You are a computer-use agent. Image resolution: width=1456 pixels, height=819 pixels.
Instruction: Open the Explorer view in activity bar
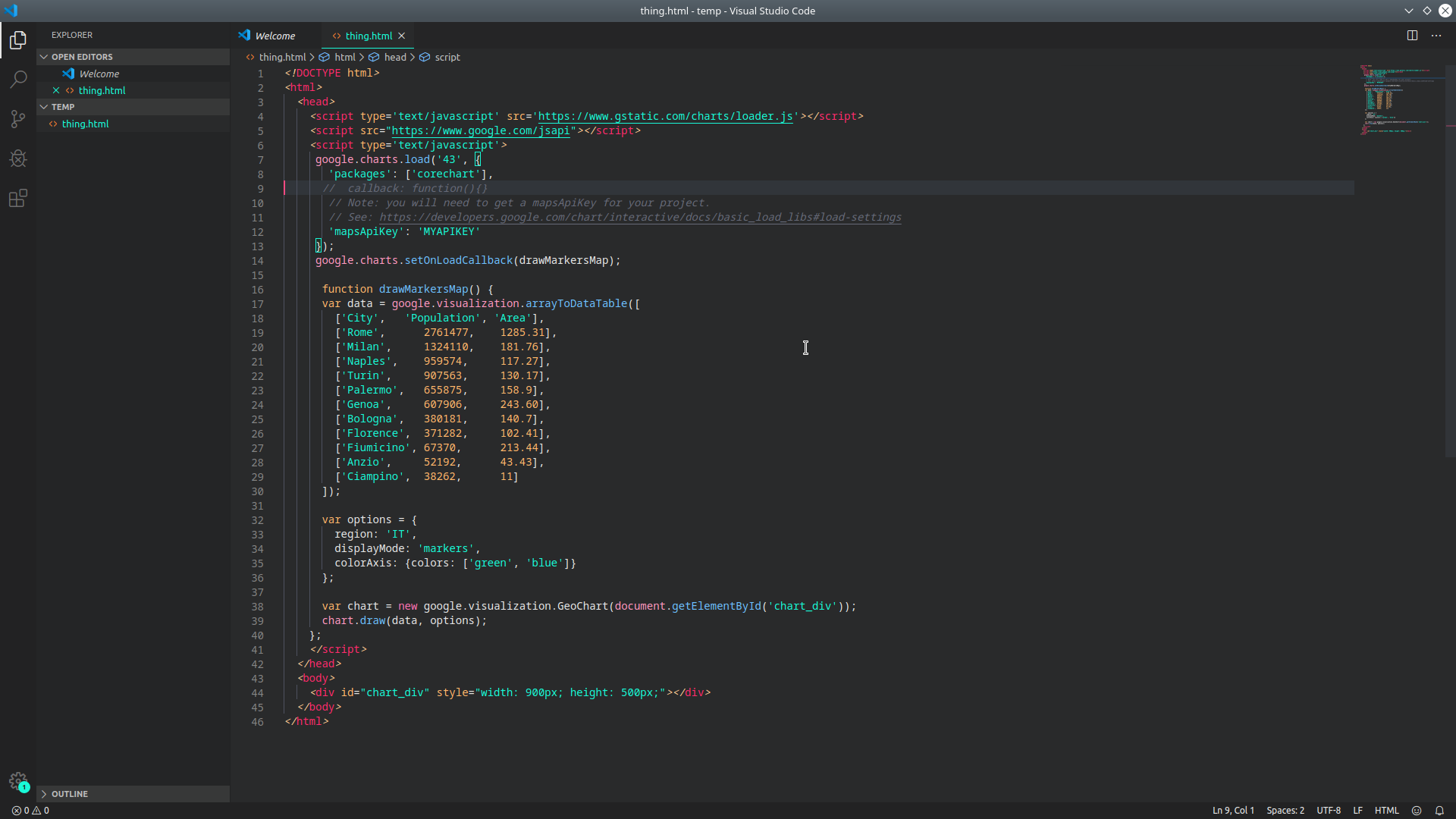point(18,39)
